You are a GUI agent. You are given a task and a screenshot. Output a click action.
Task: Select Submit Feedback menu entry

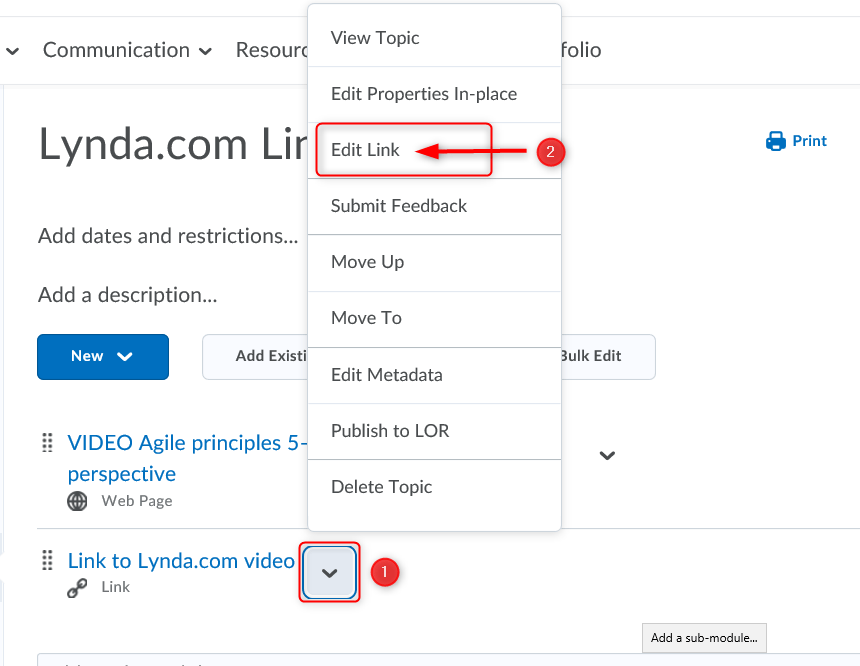pyautogui.click(x=399, y=206)
